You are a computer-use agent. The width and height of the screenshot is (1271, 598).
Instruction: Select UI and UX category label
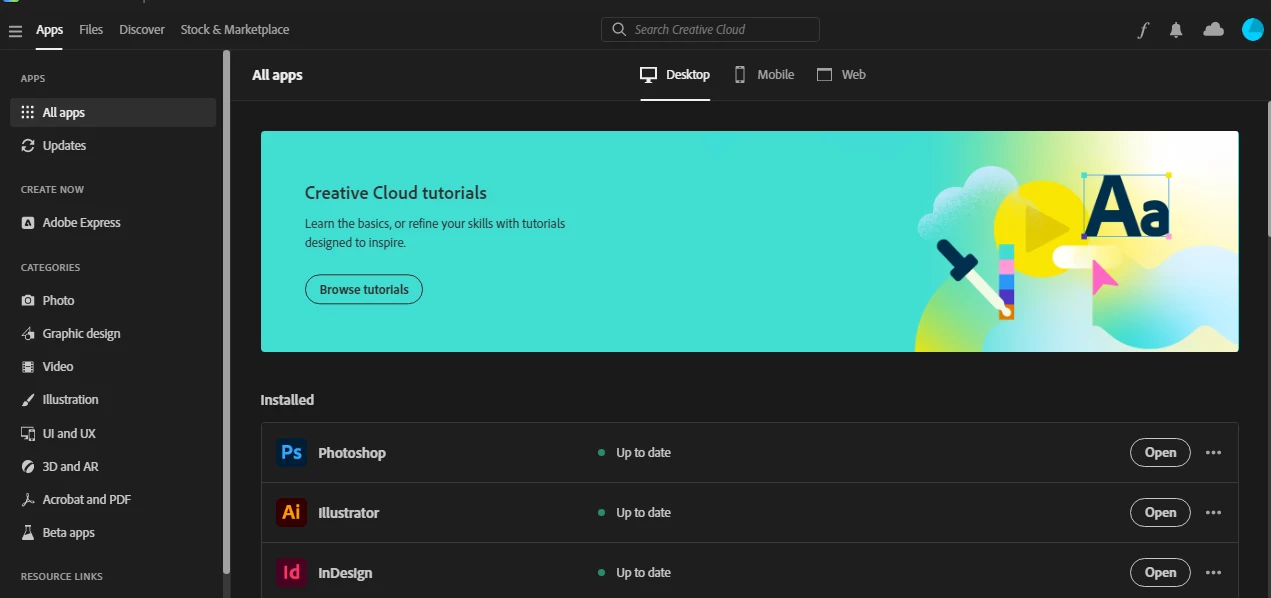pyautogui.click(x=69, y=434)
